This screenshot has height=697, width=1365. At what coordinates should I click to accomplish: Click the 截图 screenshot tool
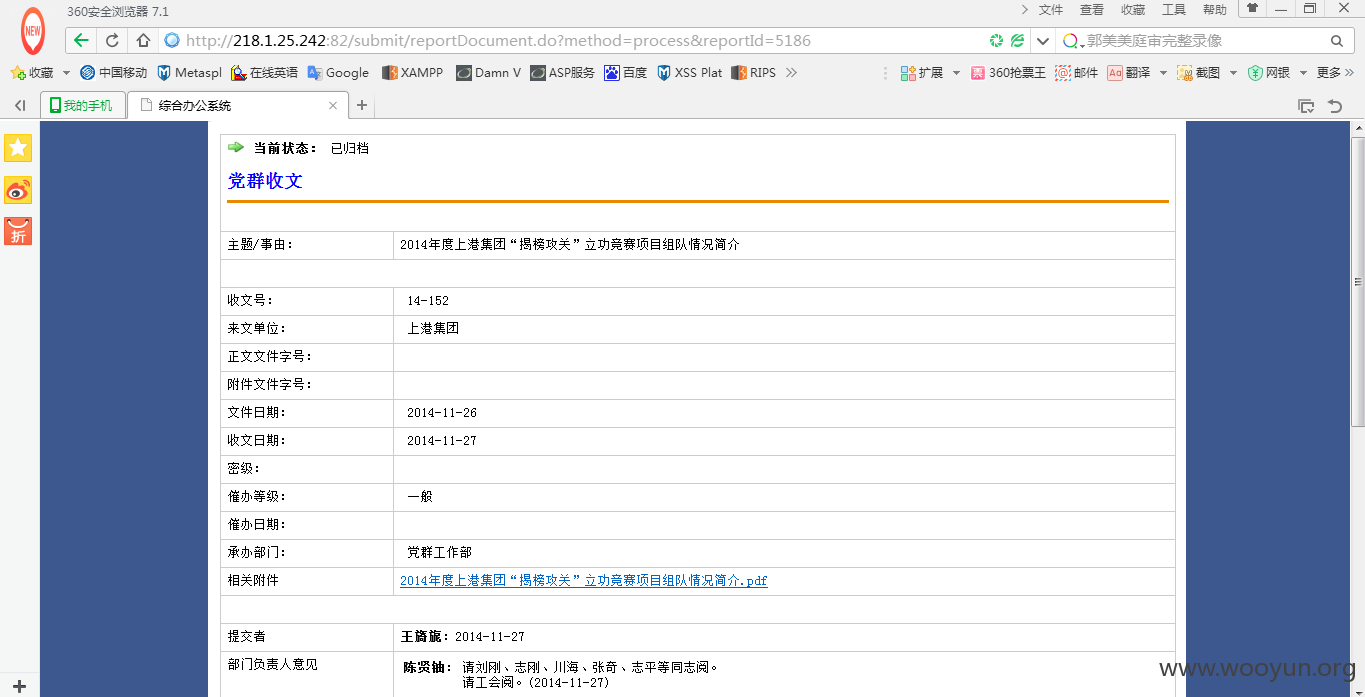coord(1198,73)
